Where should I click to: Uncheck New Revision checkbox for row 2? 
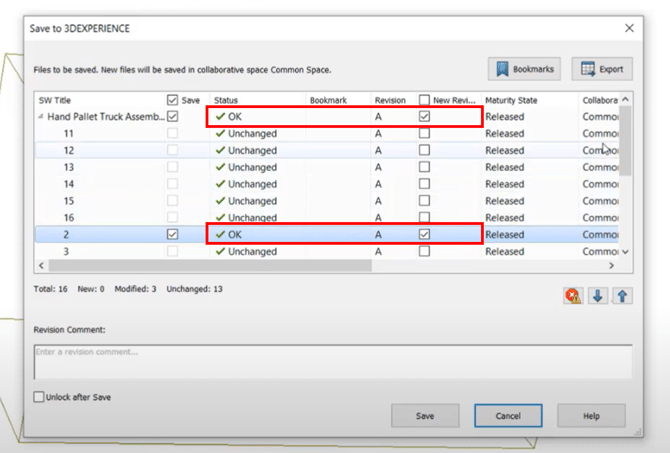tap(424, 234)
